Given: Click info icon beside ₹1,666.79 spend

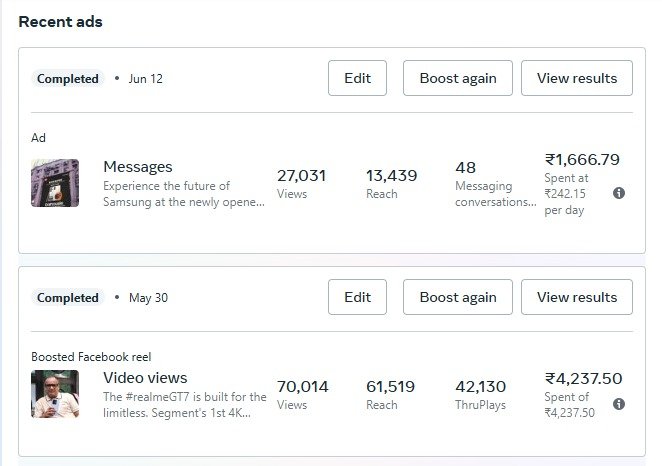Looking at the screenshot, I should click(x=619, y=193).
